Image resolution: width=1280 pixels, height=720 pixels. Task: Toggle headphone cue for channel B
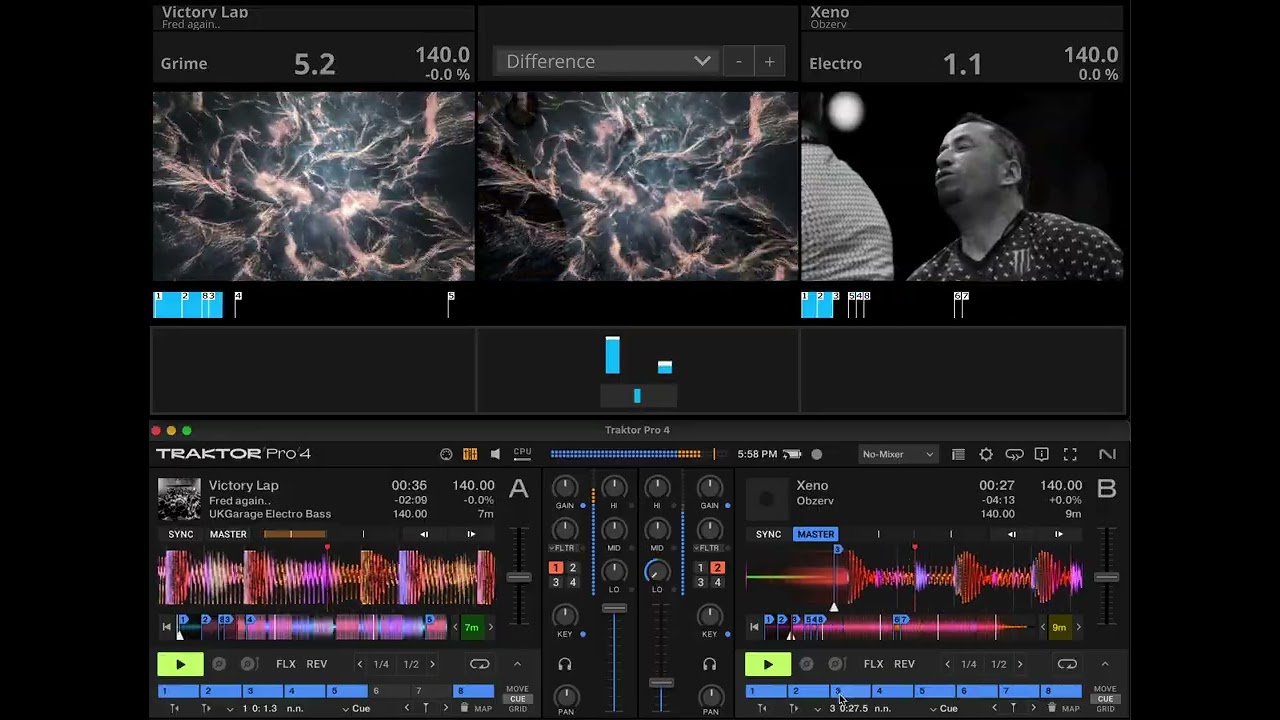point(709,664)
